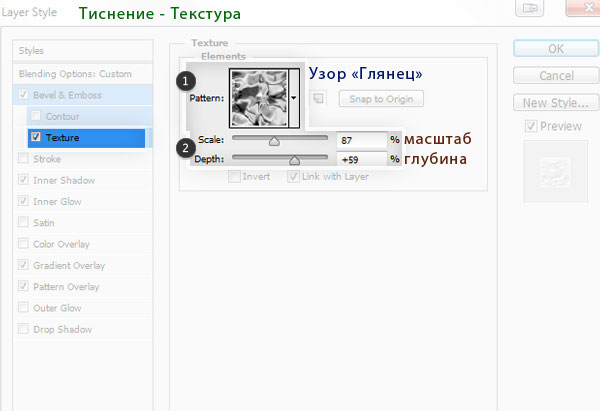The height and width of the screenshot is (411, 600).
Task: Click the Gloss pattern thumbnail
Action: pyautogui.click(x=259, y=98)
